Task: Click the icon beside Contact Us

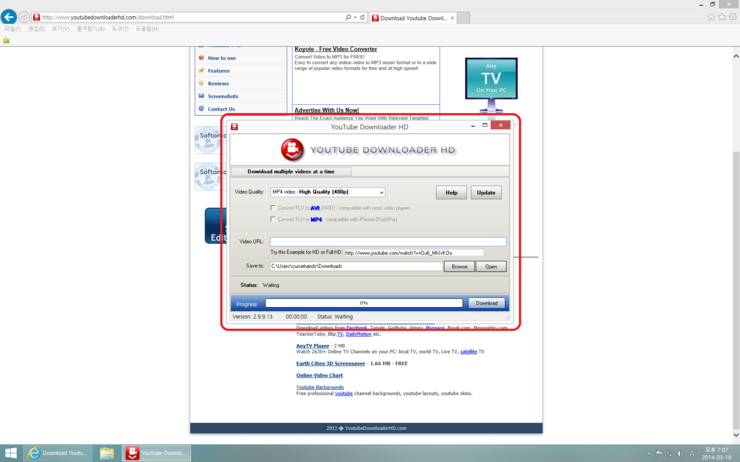Action: click(201, 109)
